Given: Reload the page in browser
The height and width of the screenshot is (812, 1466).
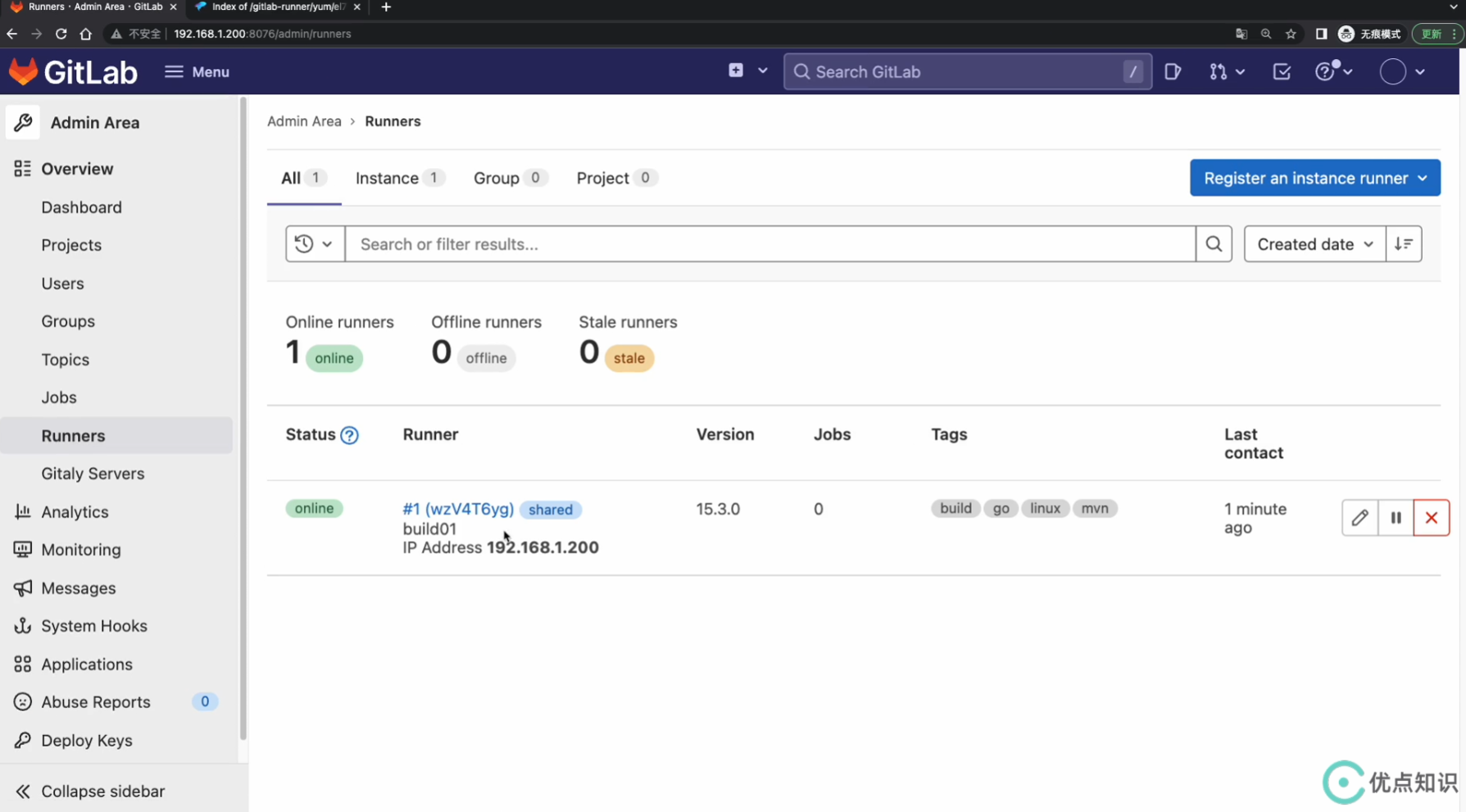Looking at the screenshot, I should 61,34.
